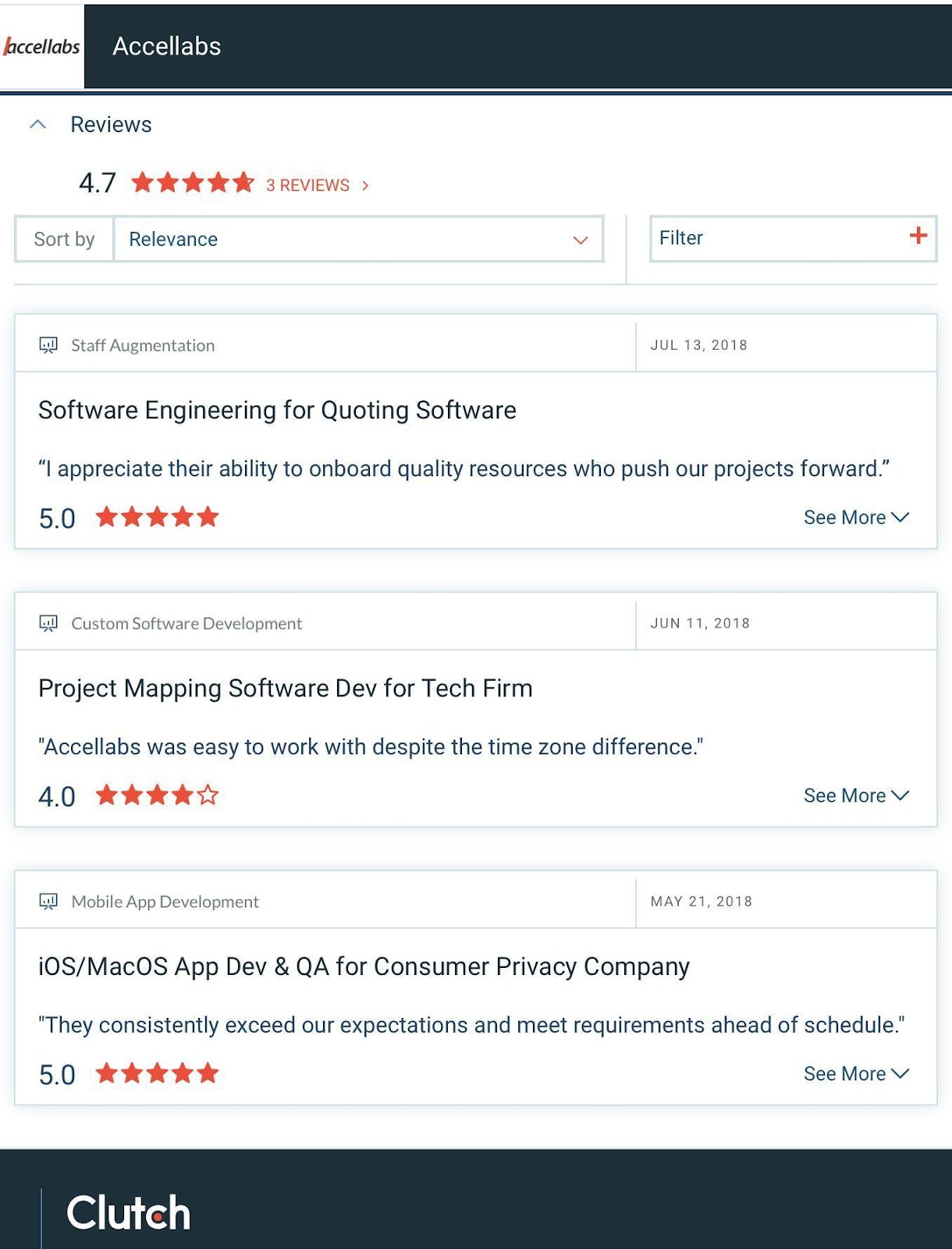
Task: Click the Custom Software Development presentation icon
Action: pyautogui.click(x=48, y=623)
